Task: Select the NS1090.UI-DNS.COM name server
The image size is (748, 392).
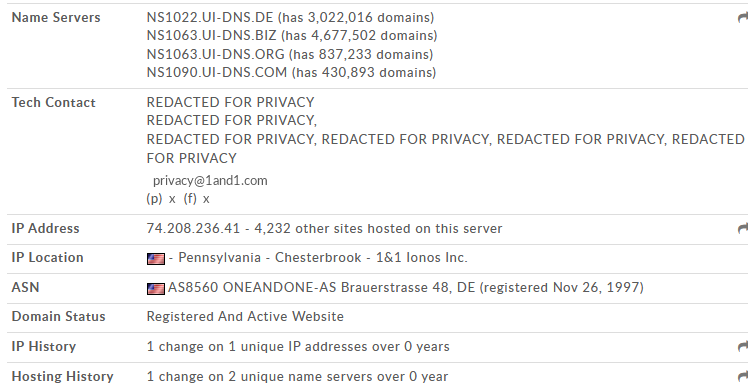Action: coord(217,72)
